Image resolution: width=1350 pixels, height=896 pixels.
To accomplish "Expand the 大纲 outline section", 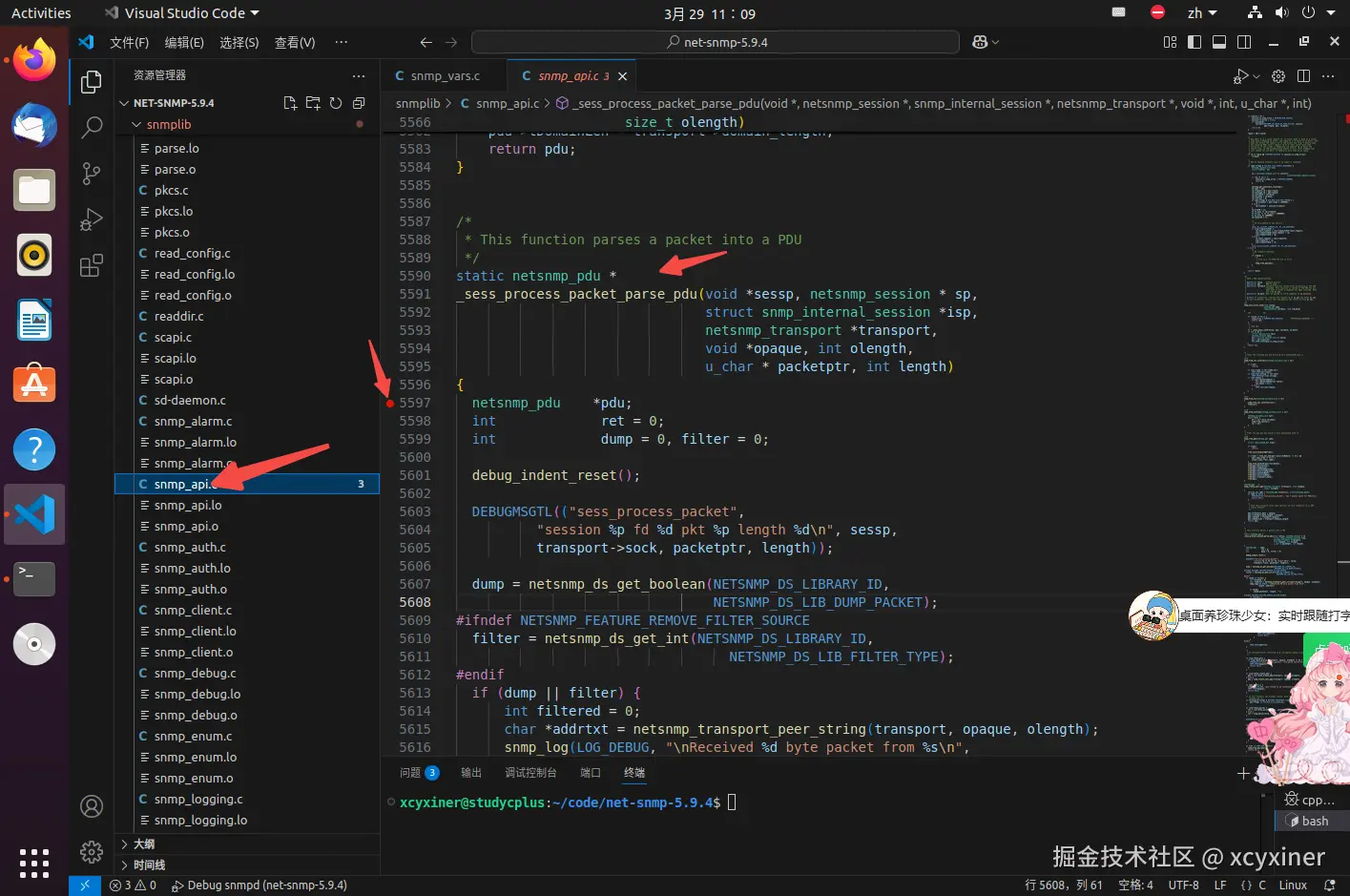I will (124, 844).
